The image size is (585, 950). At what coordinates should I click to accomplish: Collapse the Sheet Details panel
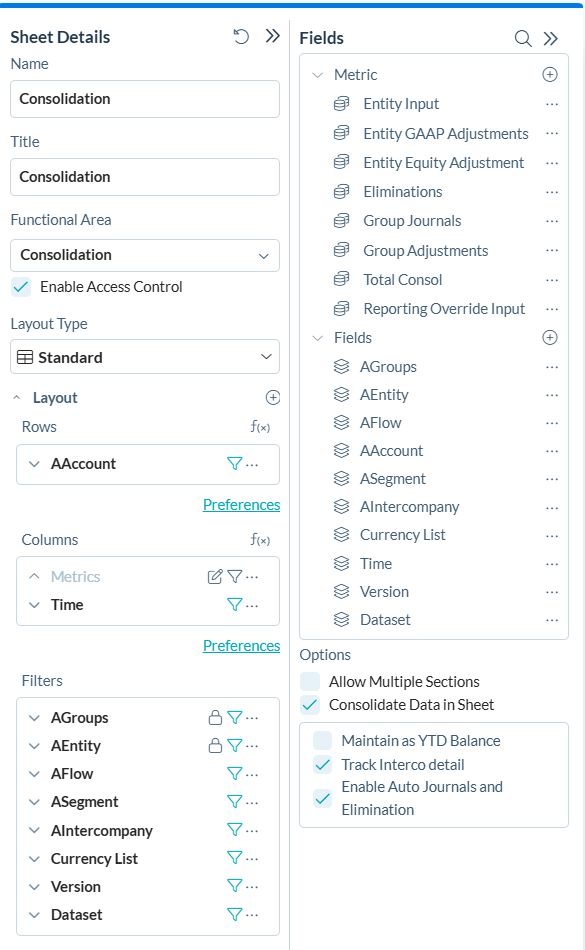pyautogui.click(x=272, y=36)
